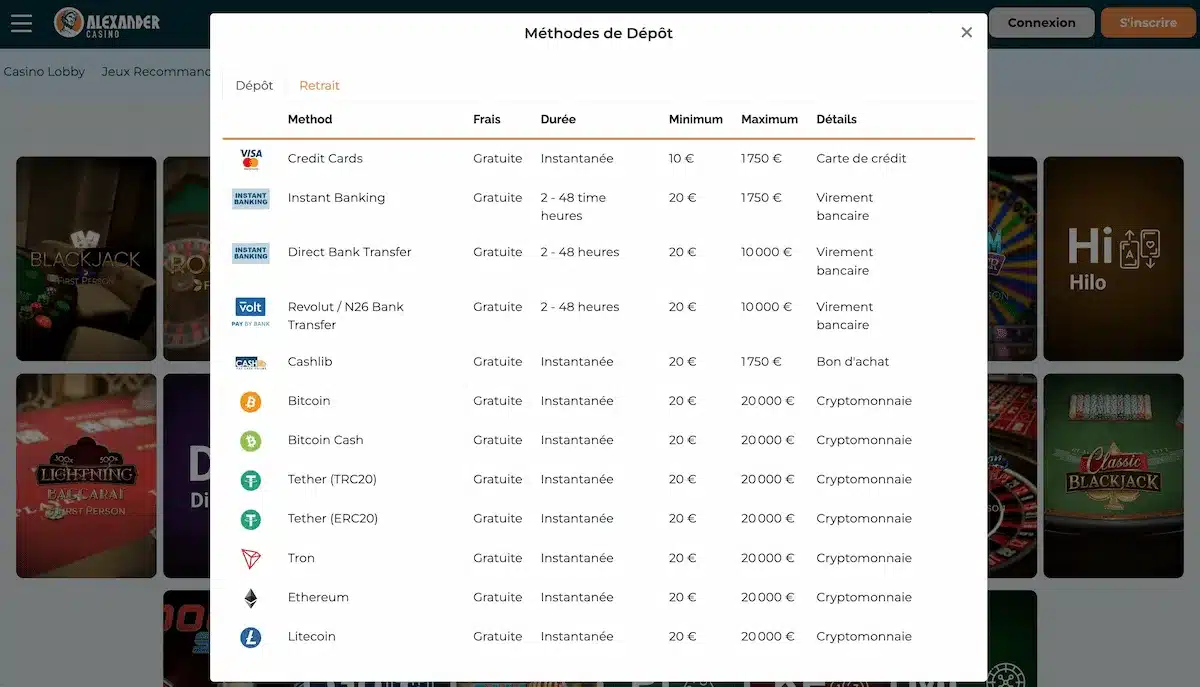Open the Hilo game thumbnail
The width and height of the screenshot is (1200, 687).
[1113, 259]
